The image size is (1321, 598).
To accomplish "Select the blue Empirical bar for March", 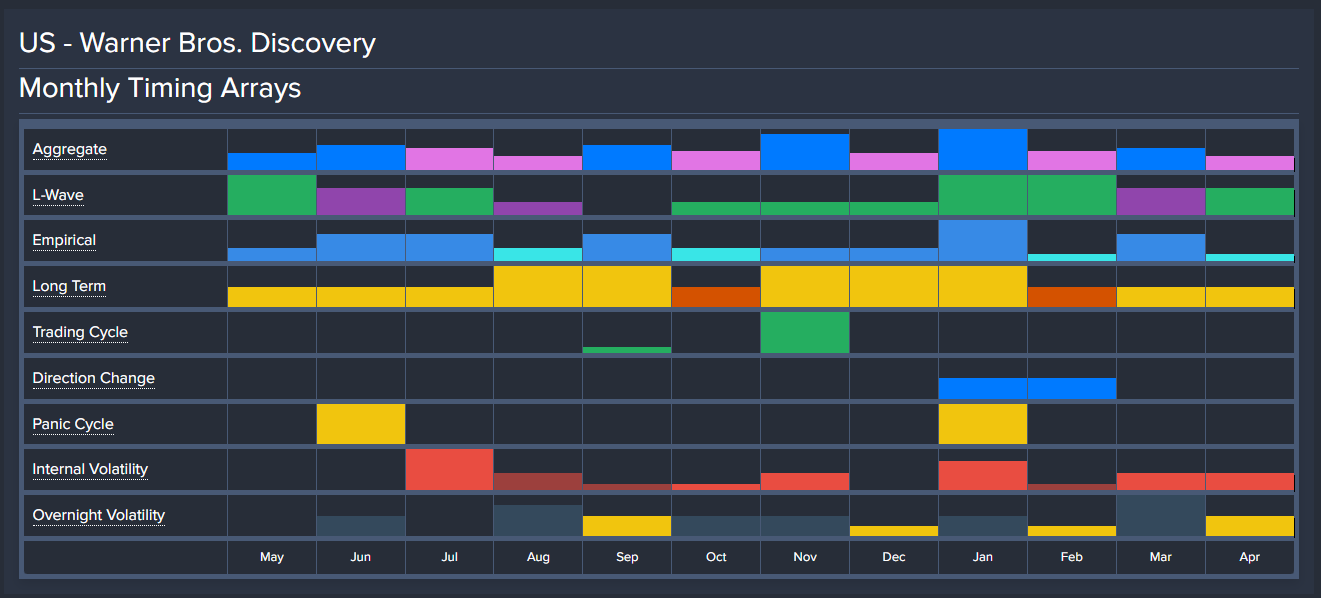I will [1161, 248].
